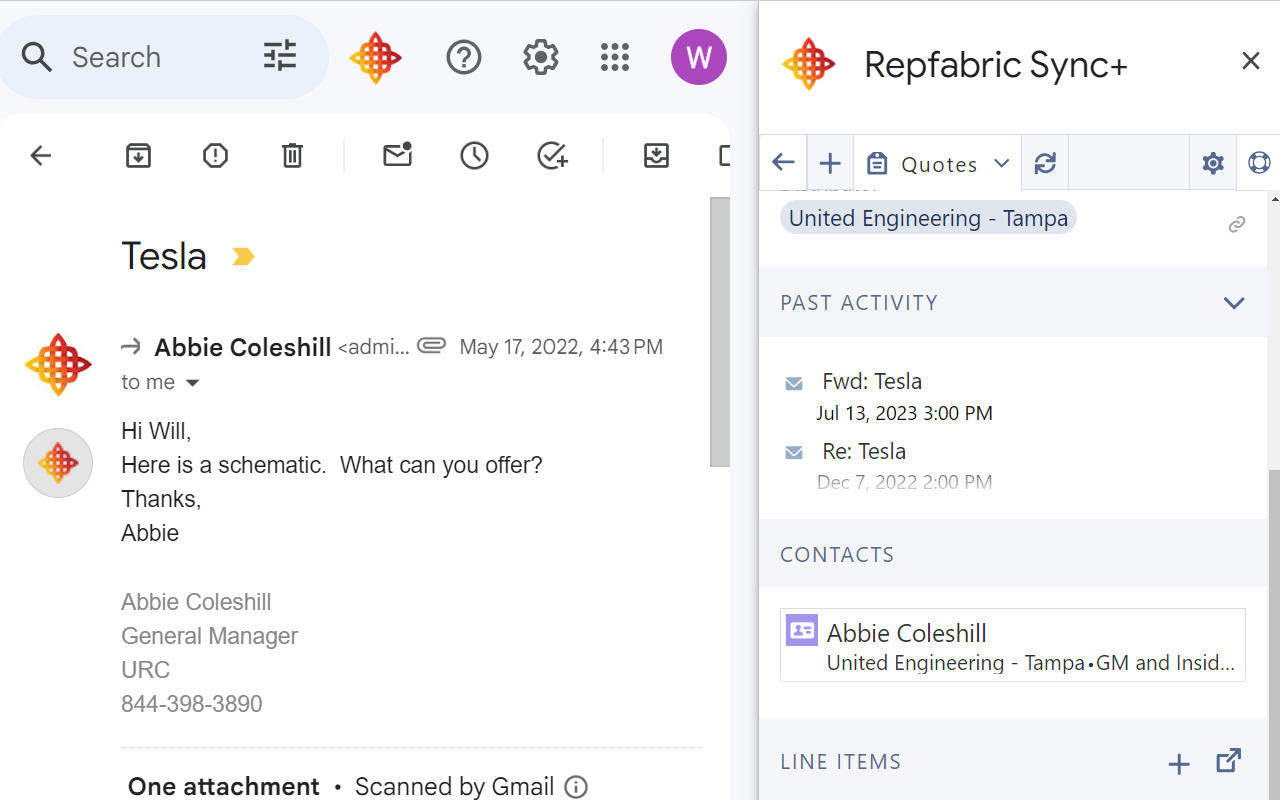
Task: Click the 'Tesla' subject heading
Action: click(164, 256)
